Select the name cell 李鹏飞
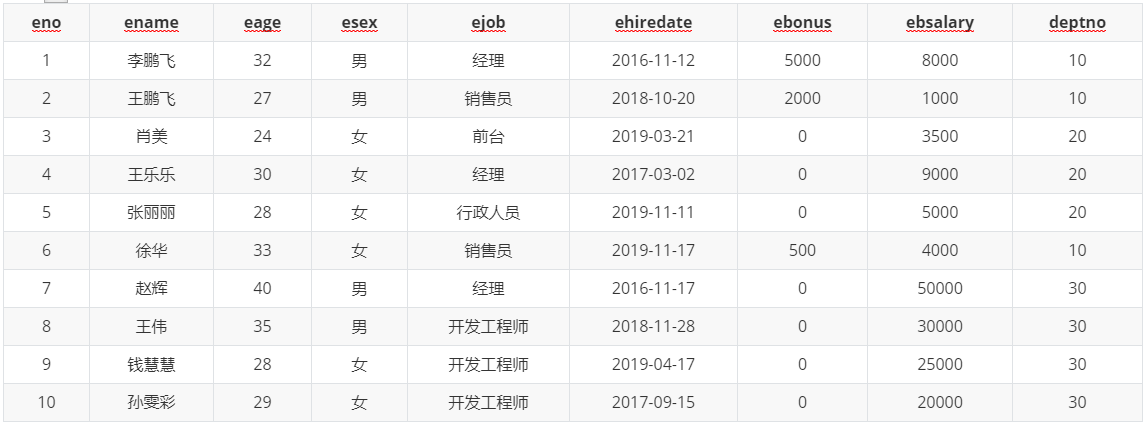1147x425 pixels. [151, 61]
